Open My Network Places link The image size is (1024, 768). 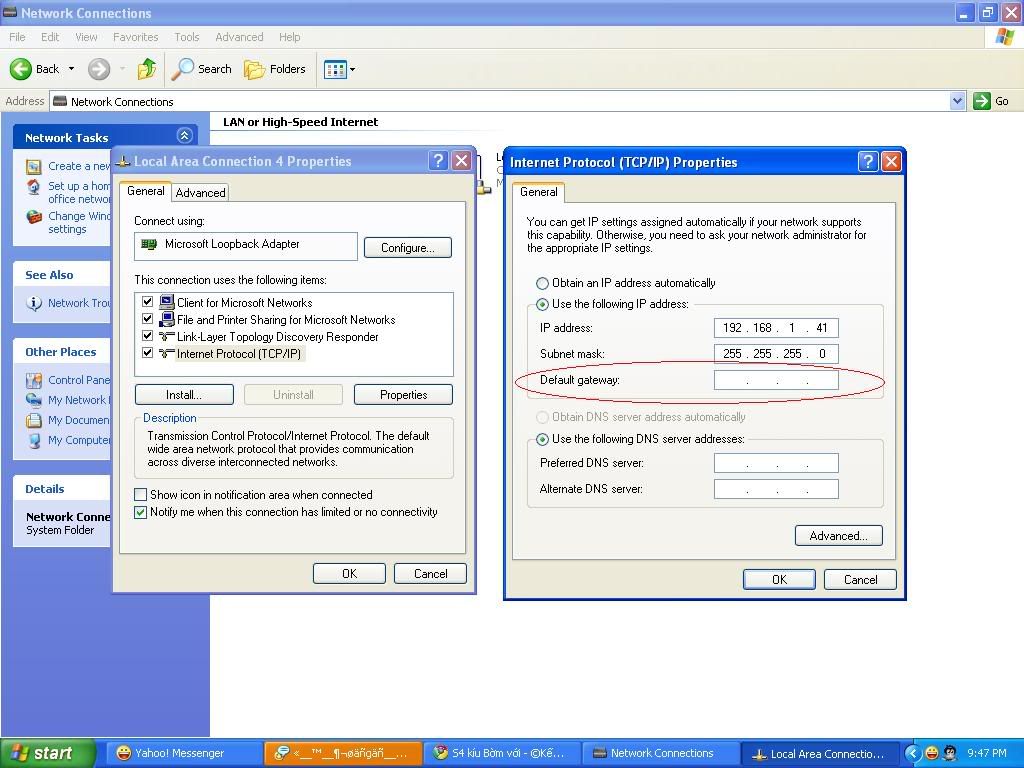pos(78,400)
